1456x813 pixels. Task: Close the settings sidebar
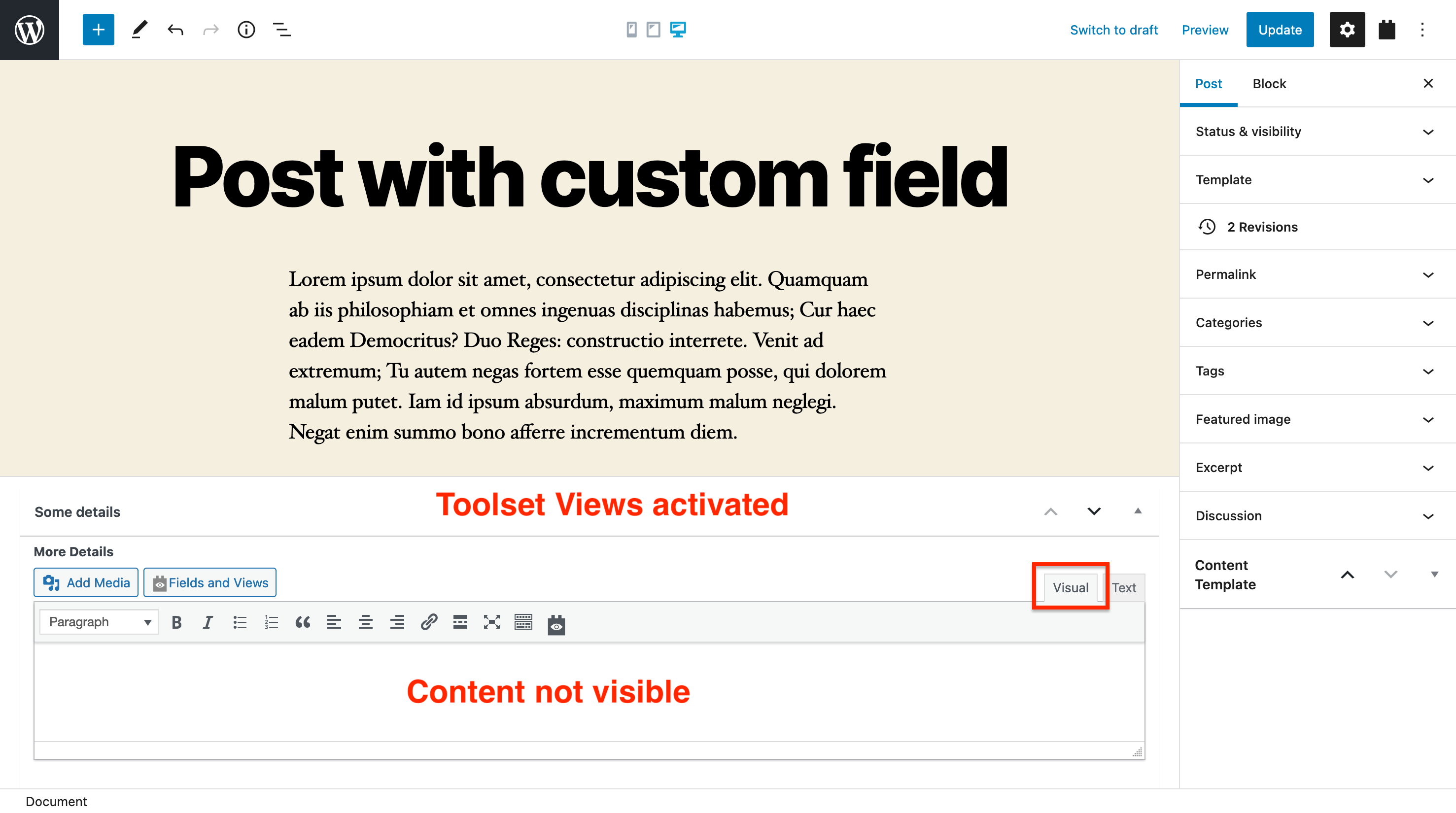click(1428, 84)
